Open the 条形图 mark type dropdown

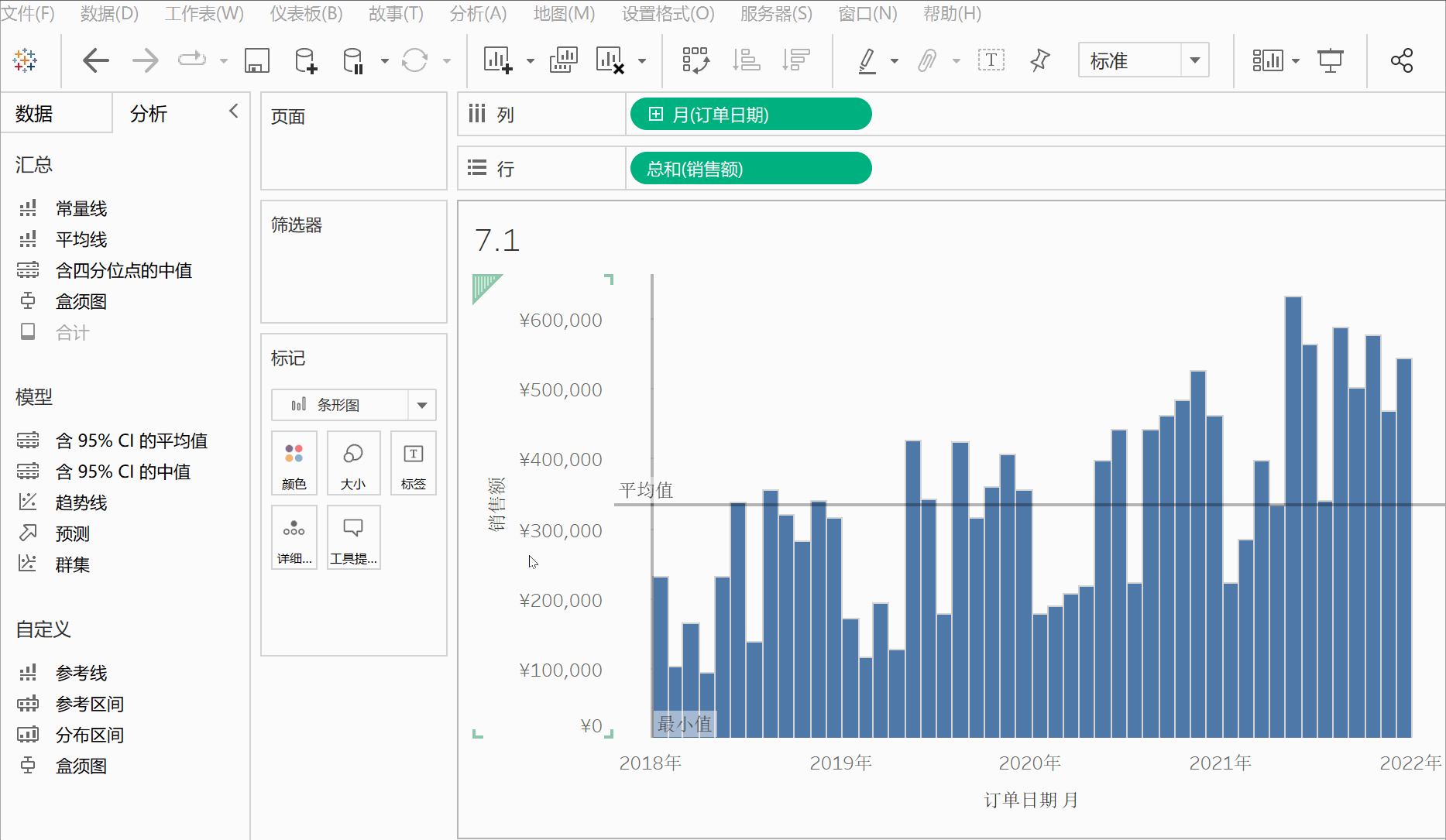[422, 404]
